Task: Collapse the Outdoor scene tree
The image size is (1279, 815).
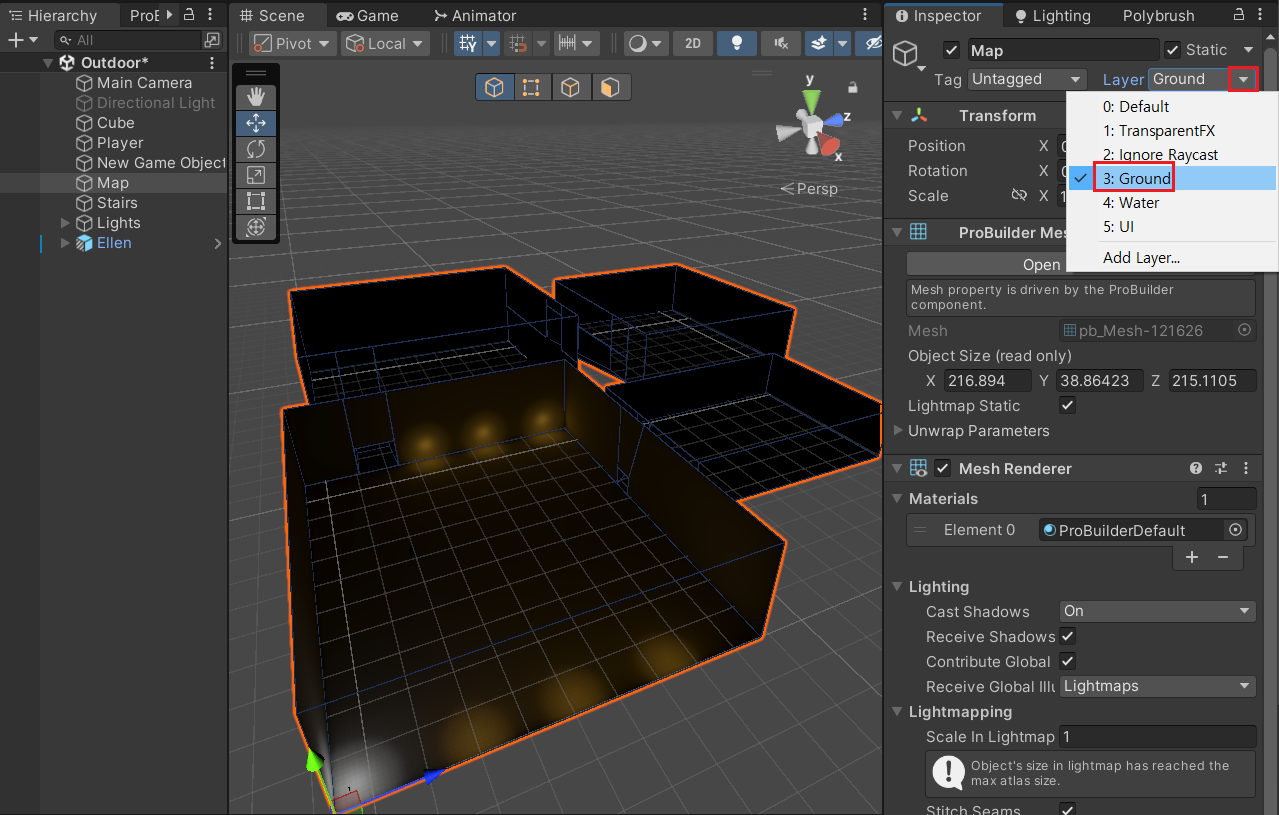Action: click(x=48, y=63)
